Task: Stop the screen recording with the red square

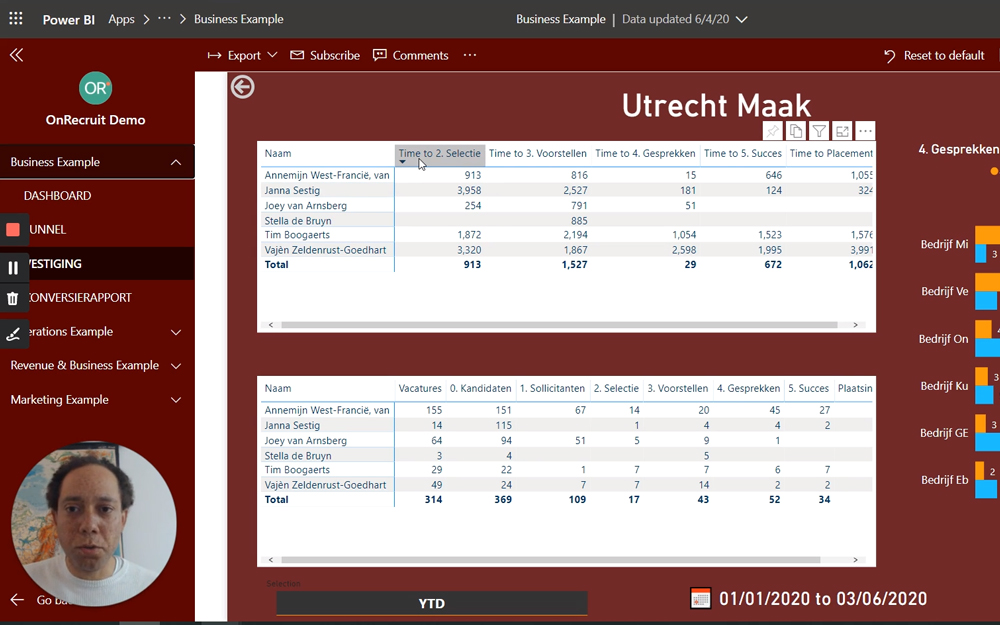Action: pyautogui.click(x=13, y=229)
